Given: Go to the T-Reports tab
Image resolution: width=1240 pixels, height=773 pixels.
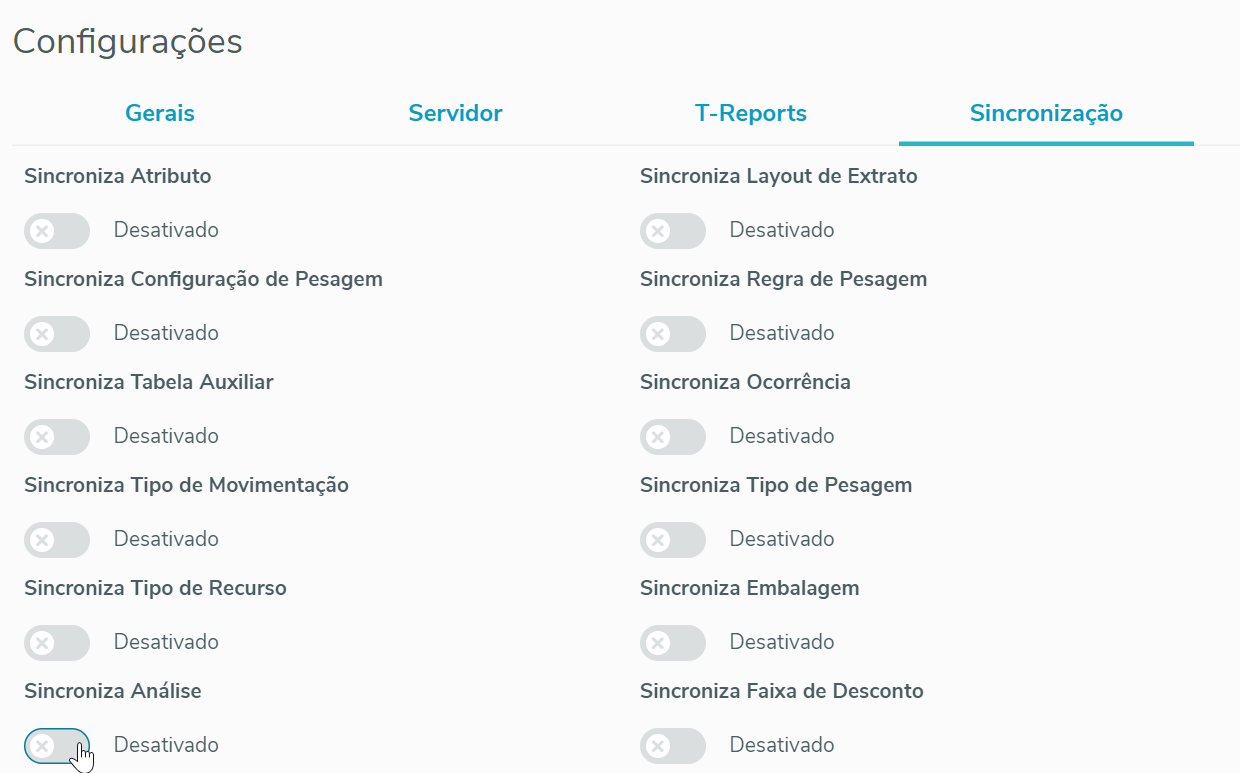Looking at the screenshot, I should point(751,113).
